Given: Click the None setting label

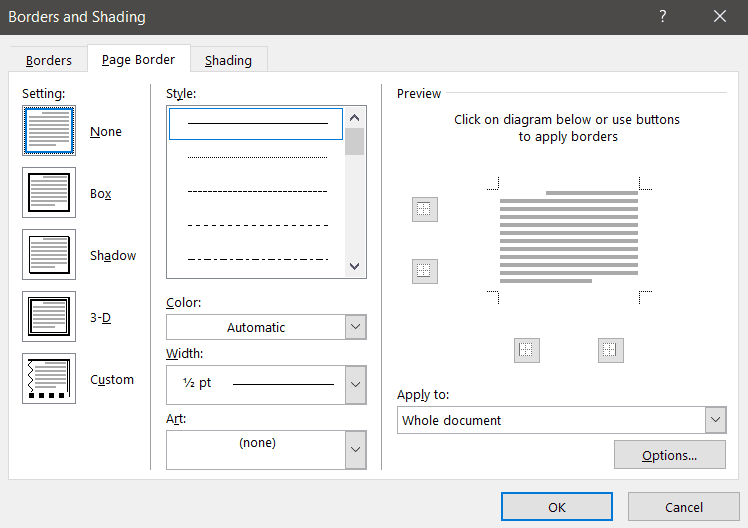Looking at the screenshot, I should (x=106, y=132).
